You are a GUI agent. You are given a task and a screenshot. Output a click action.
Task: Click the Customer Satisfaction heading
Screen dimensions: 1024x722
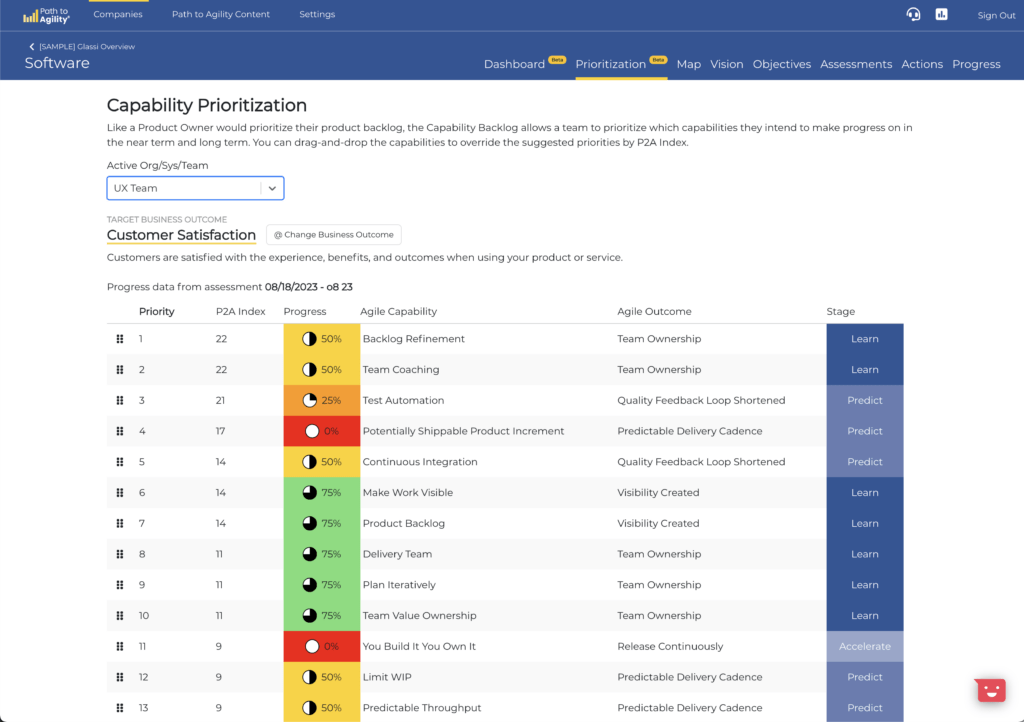[x=181, y=235]
